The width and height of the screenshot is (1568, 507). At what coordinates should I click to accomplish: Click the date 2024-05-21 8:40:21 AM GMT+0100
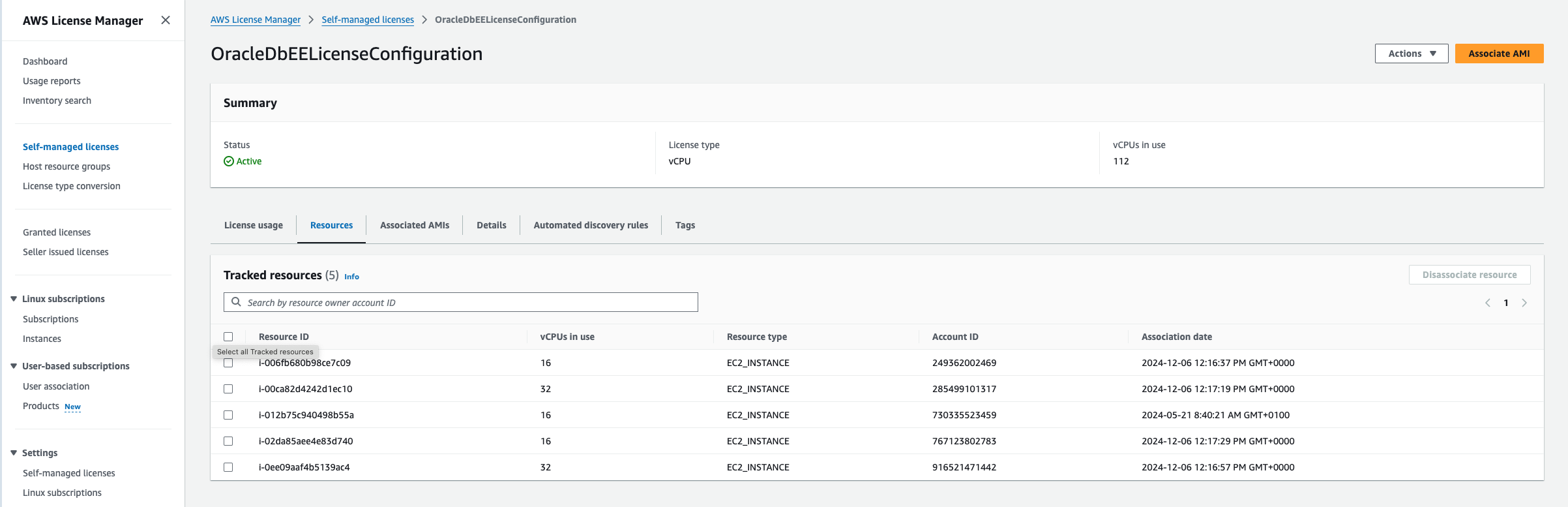tap(1215, 415)
